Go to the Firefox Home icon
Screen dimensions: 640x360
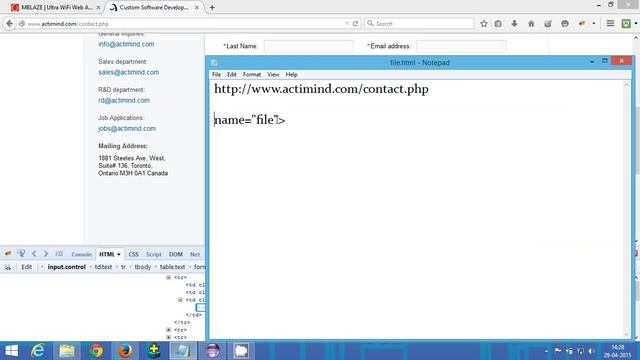pos(531,24)
